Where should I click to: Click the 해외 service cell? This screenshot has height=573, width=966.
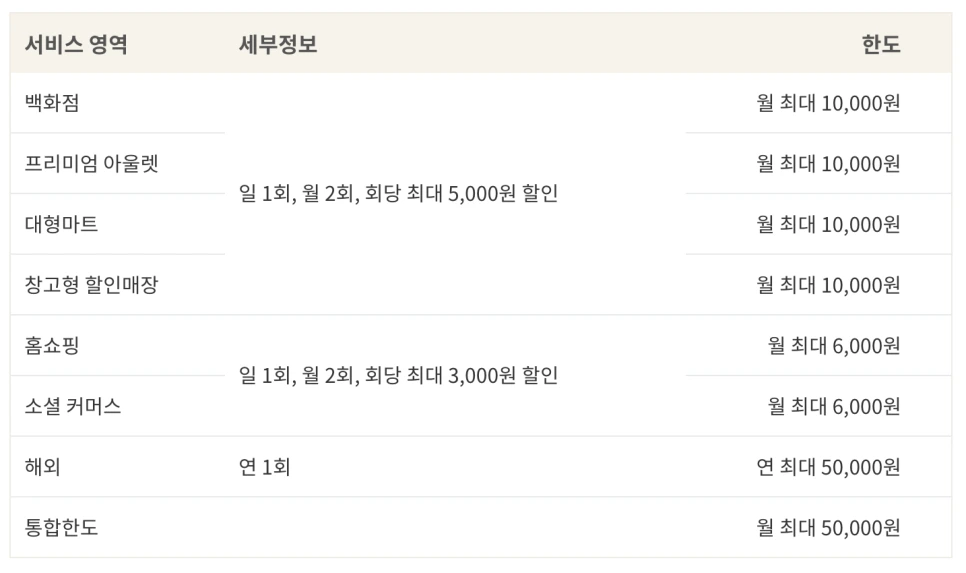point(43,466)
